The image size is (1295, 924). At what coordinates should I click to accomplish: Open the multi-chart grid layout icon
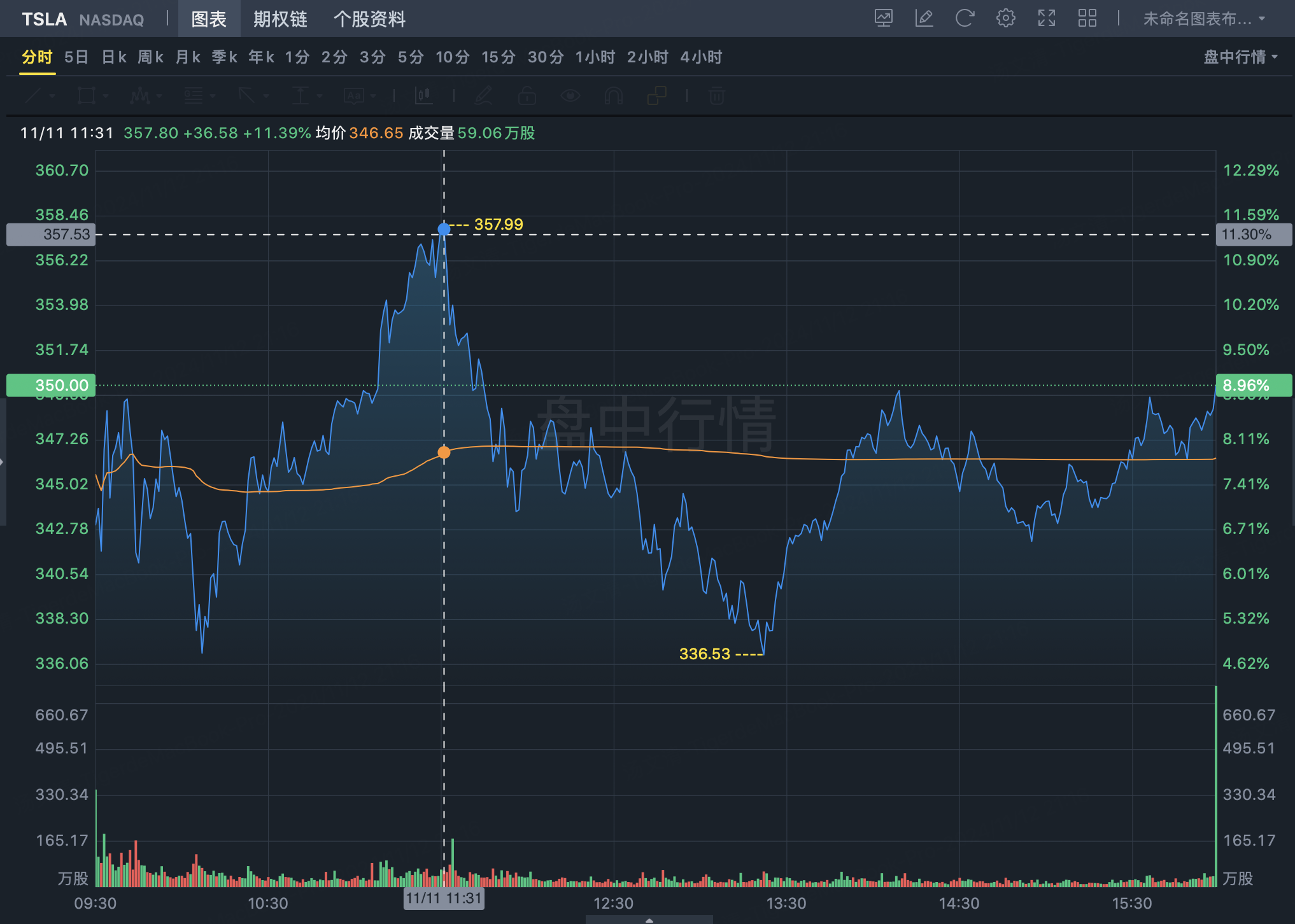point(1087,18)
